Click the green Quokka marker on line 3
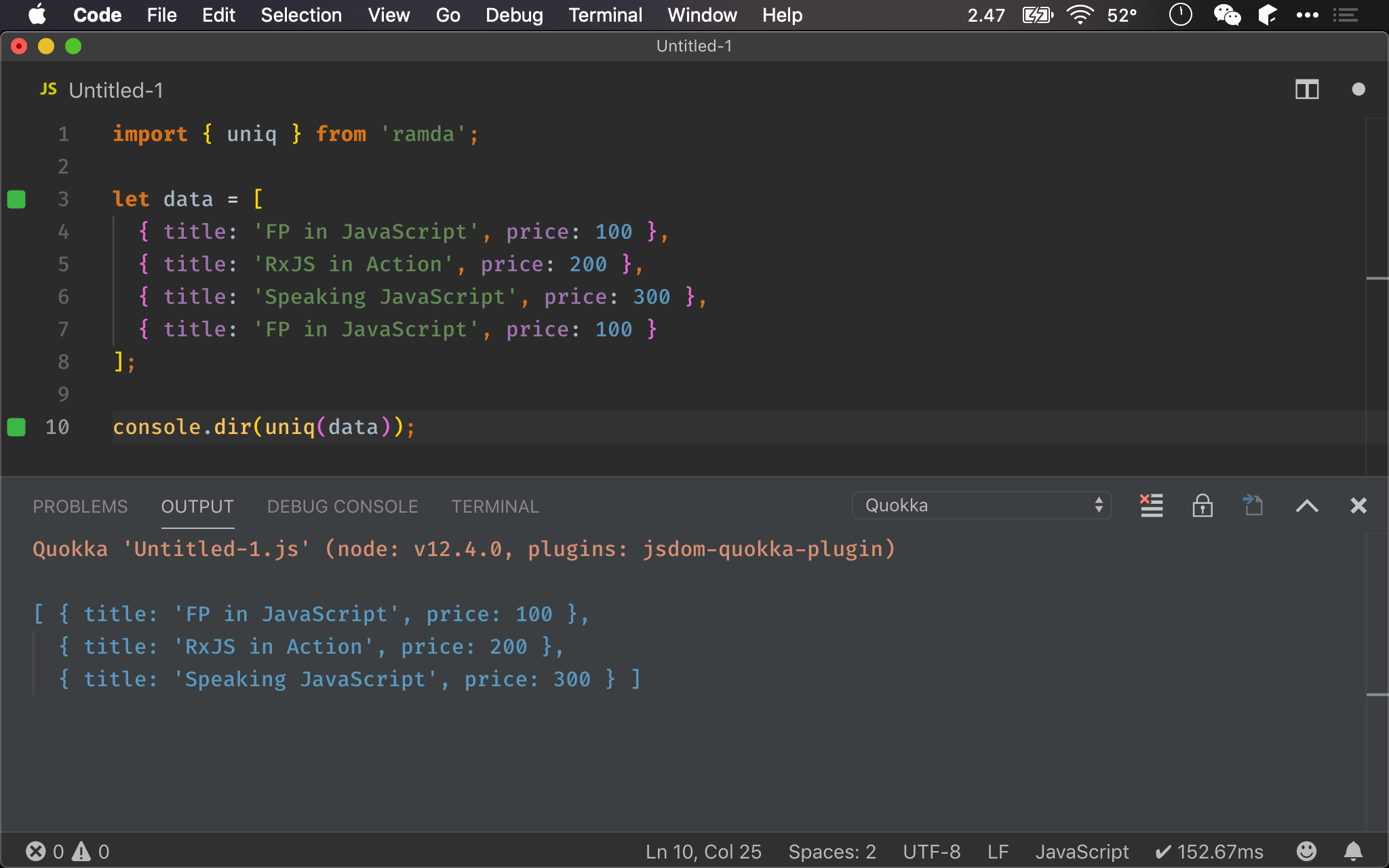The height and width of the screenshot is (868, 1389). pyautogui.click(x=16, y=199)
